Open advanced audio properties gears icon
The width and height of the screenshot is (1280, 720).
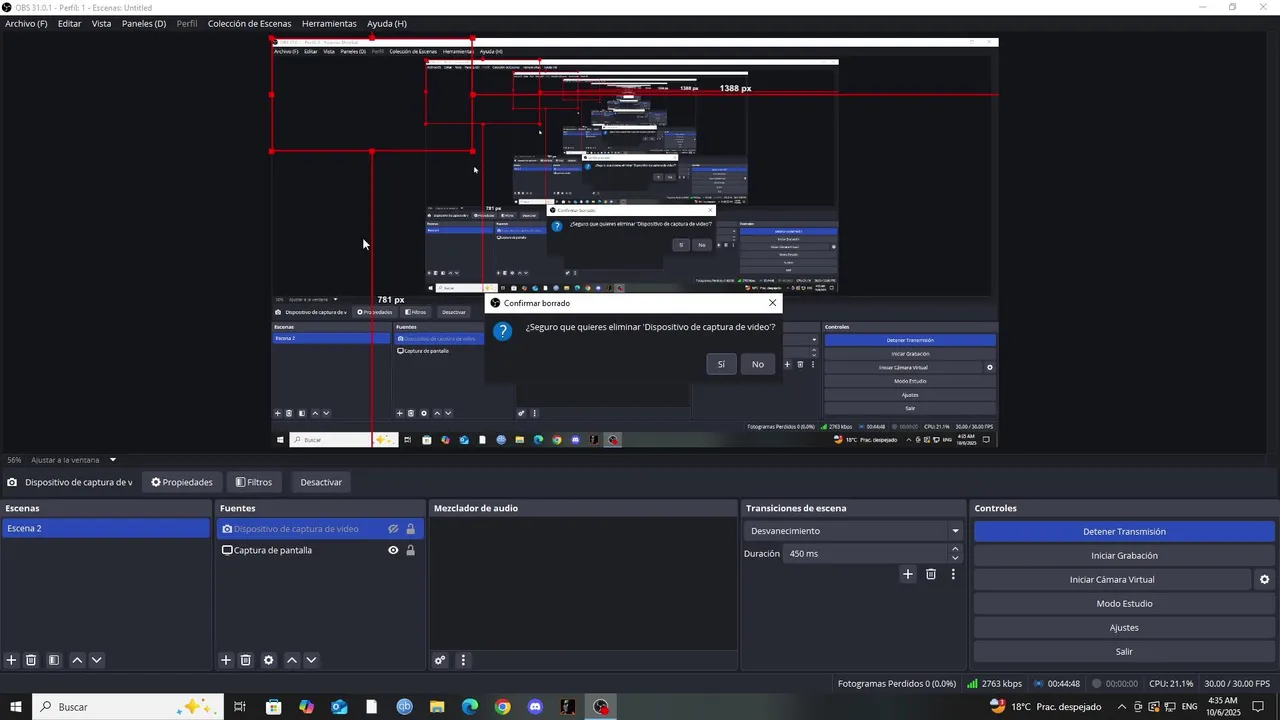click(440, 660)
